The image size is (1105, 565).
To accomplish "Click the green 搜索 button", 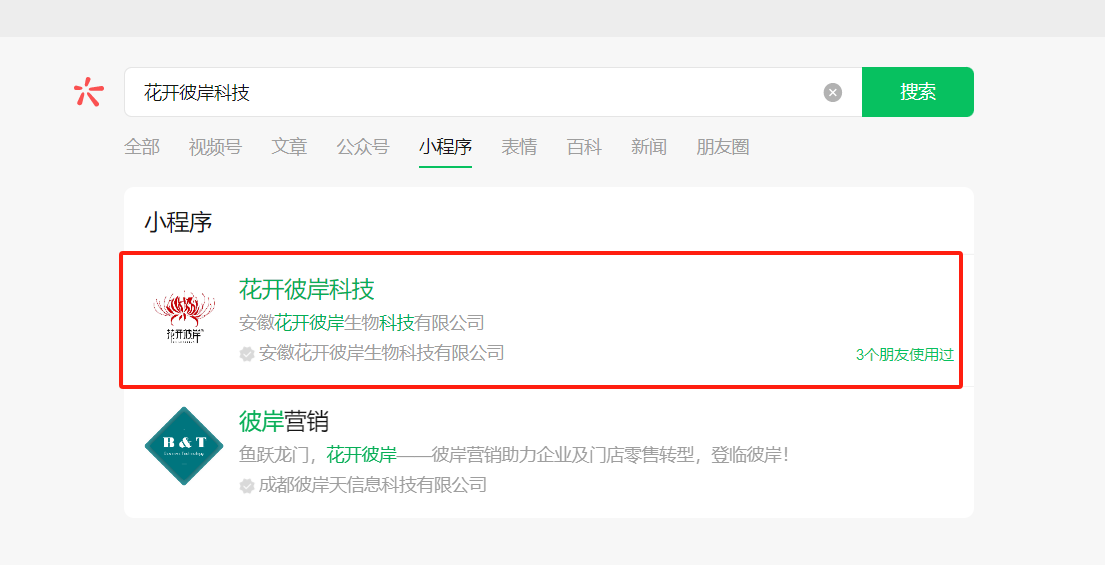I will 918,92.
